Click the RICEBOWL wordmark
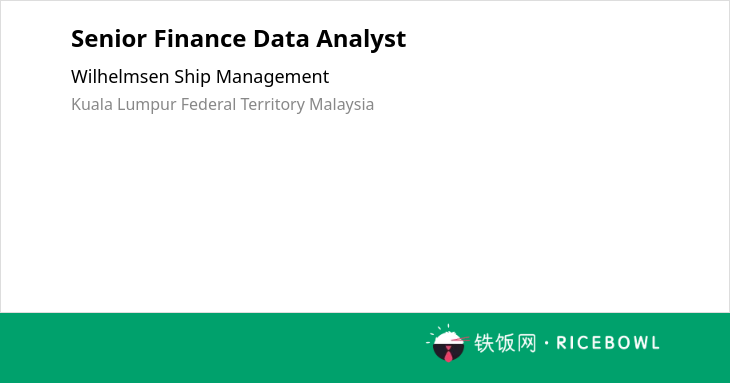 pos(608,343)
